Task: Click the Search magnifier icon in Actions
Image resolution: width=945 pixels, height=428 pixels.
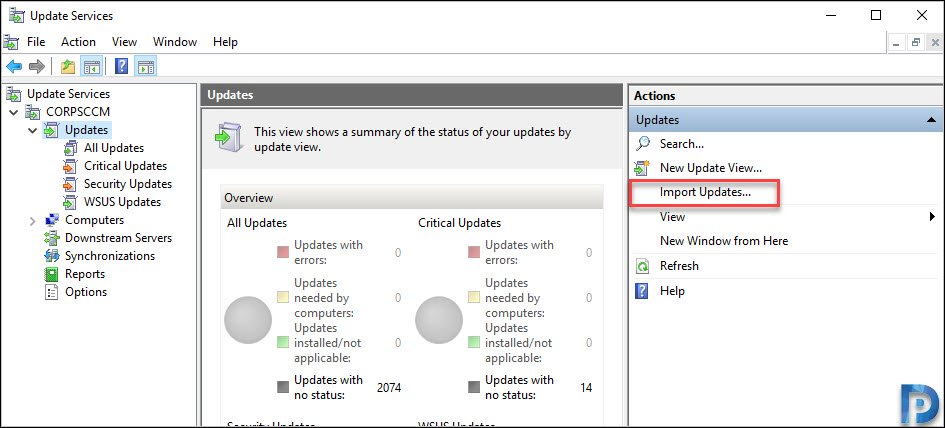Action: [643, 144]
